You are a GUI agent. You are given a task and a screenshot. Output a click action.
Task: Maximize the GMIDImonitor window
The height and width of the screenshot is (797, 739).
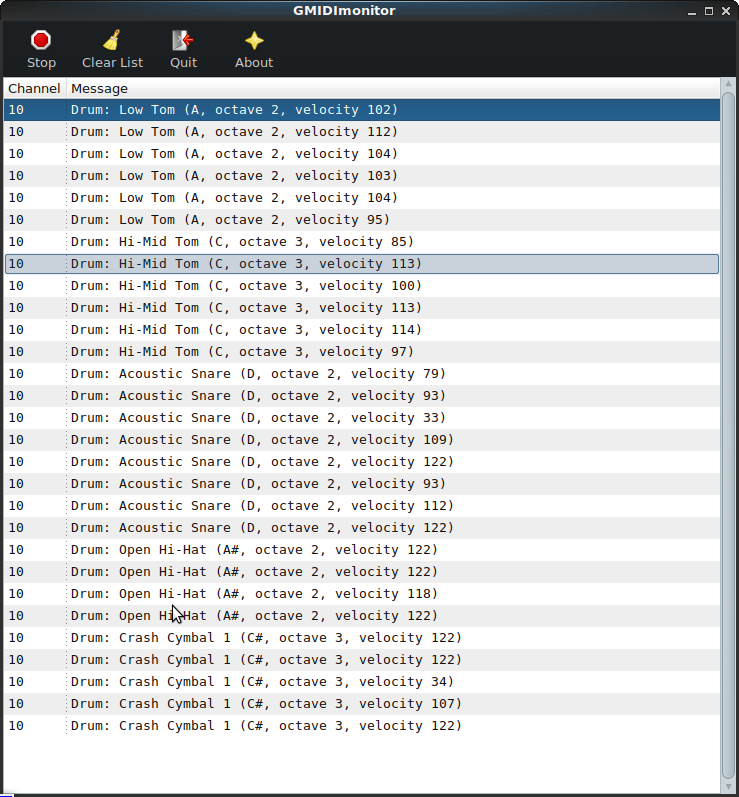[x=709, y=11]
